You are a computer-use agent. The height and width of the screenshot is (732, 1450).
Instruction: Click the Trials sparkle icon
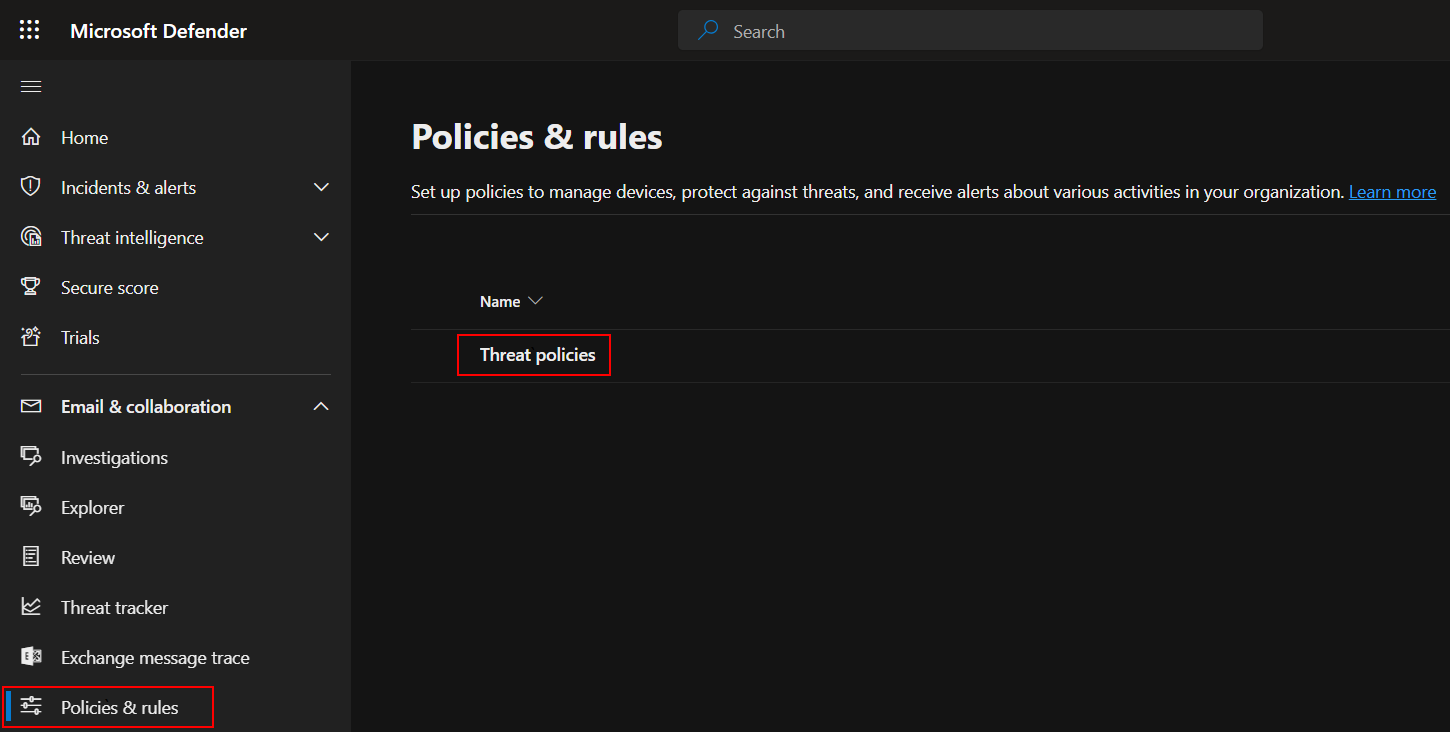click(x=31, y=337)
